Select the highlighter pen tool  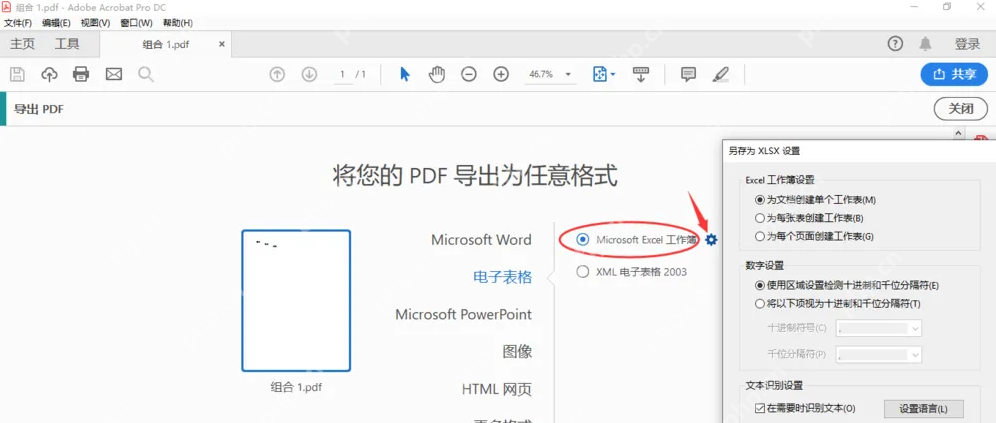[x=720, y=74]
